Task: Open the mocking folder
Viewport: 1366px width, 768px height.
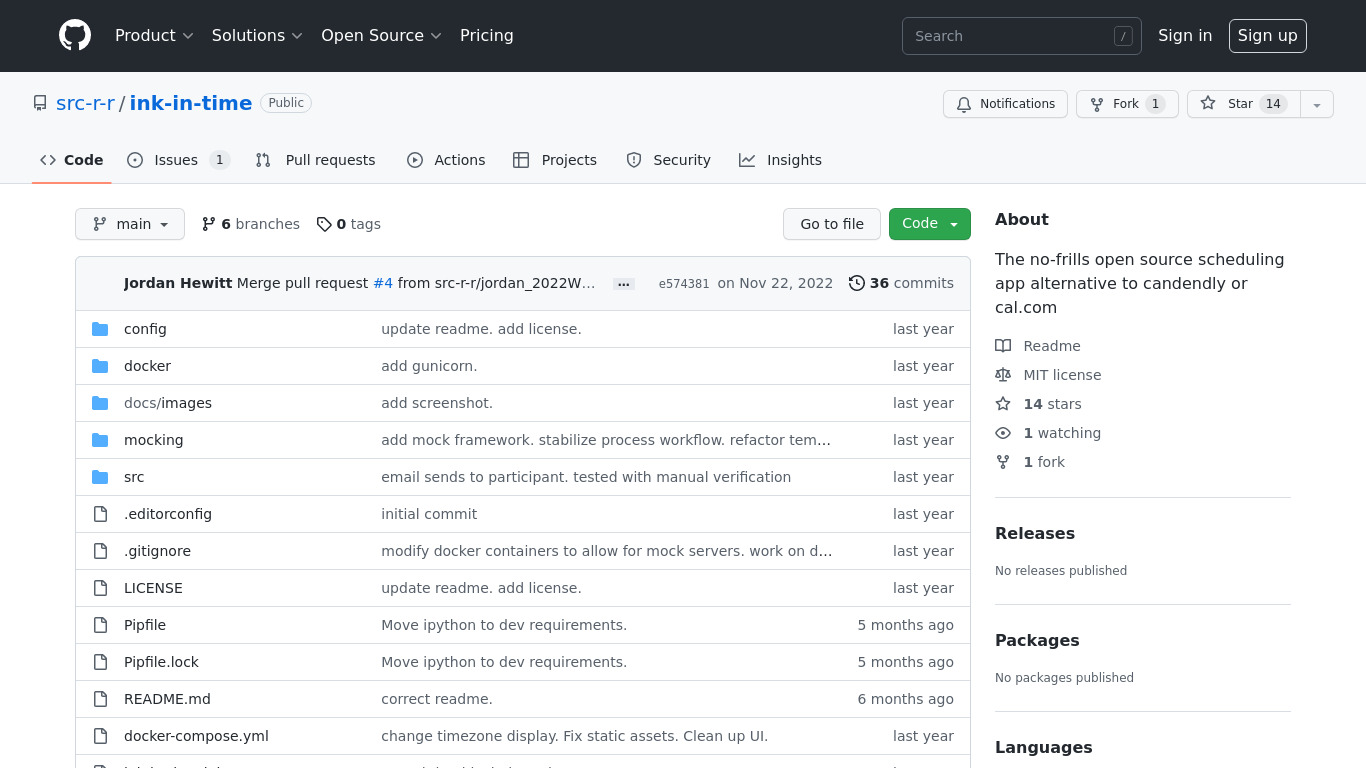Action: pos(153,440)
